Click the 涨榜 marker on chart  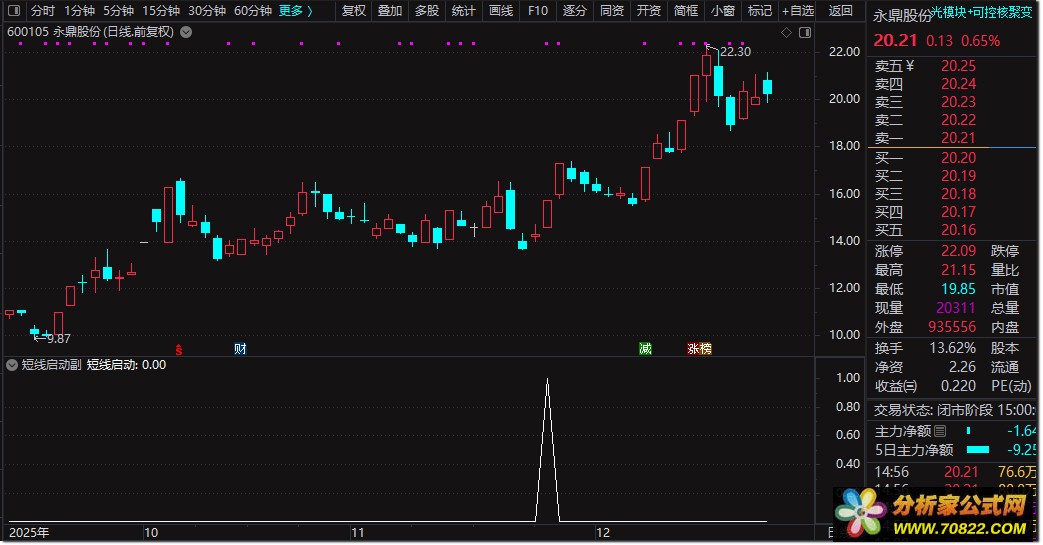699,349
